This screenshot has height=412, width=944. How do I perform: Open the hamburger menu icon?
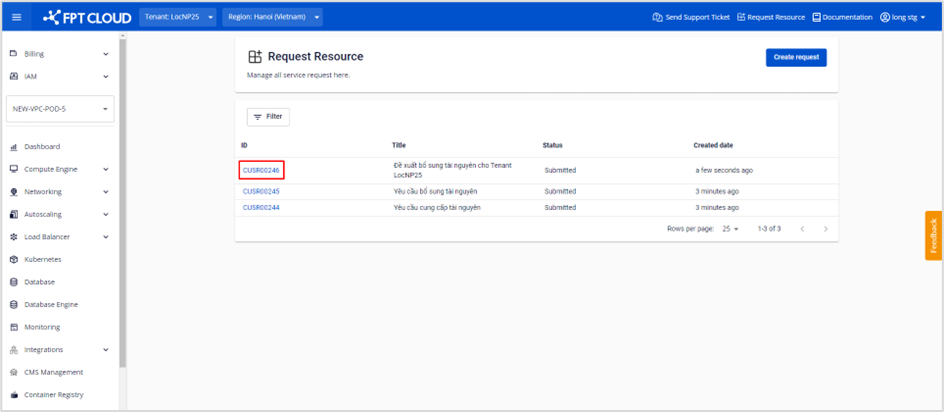15,17
